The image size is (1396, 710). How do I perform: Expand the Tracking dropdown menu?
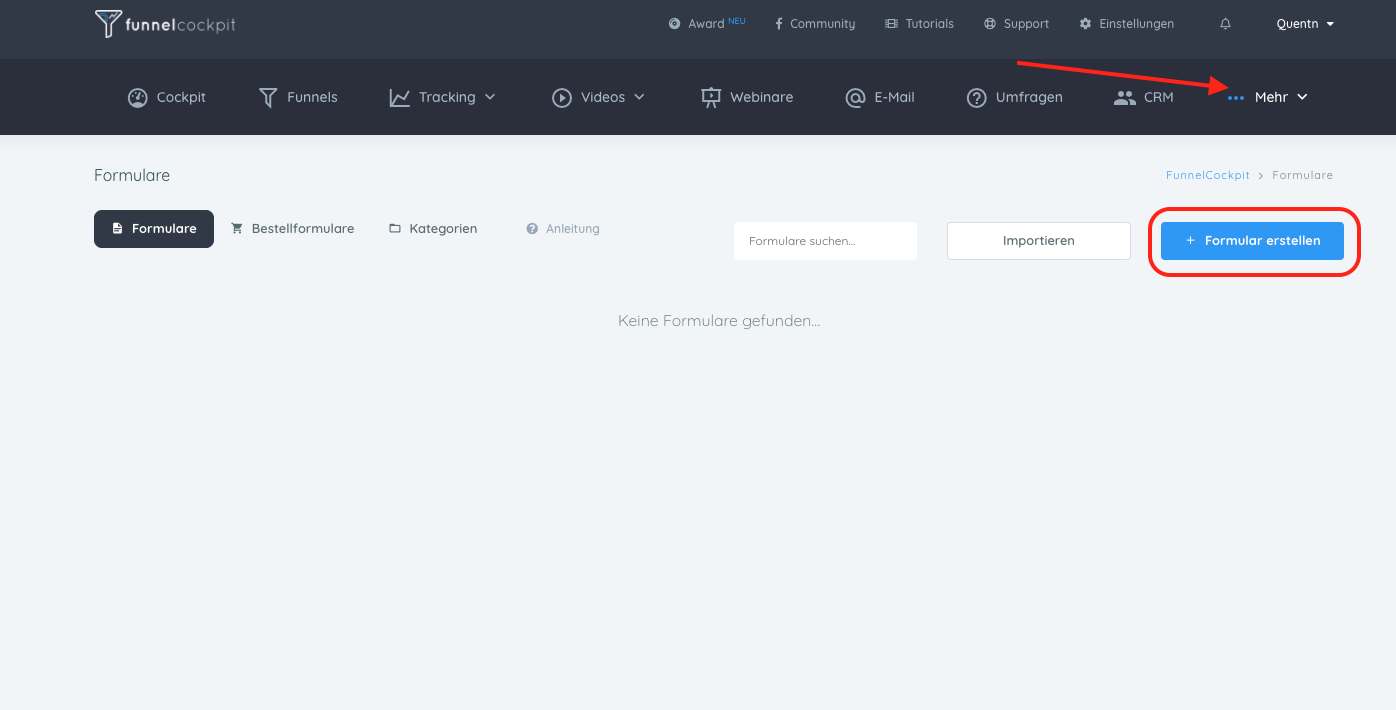pos(443,97)
